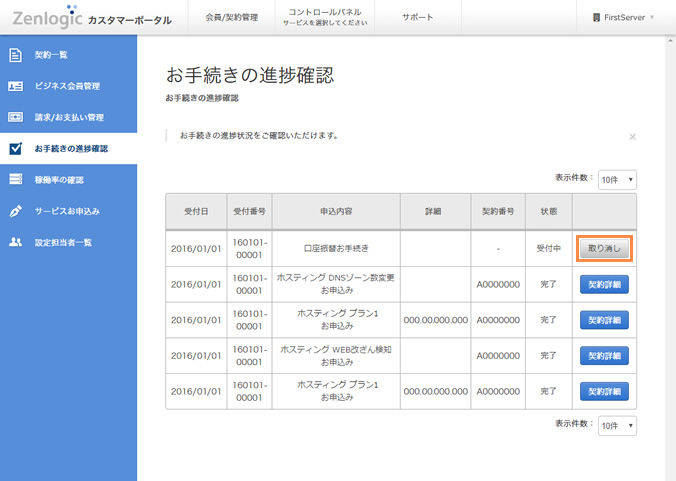Click the service application pen icon
Screen dimensions: 676x481
pyautogui.click(x=15, y=211)
